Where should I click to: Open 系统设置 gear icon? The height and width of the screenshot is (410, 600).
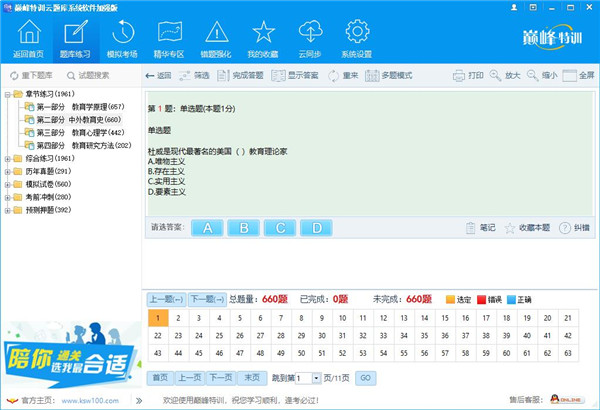click(x=356, y=38)
